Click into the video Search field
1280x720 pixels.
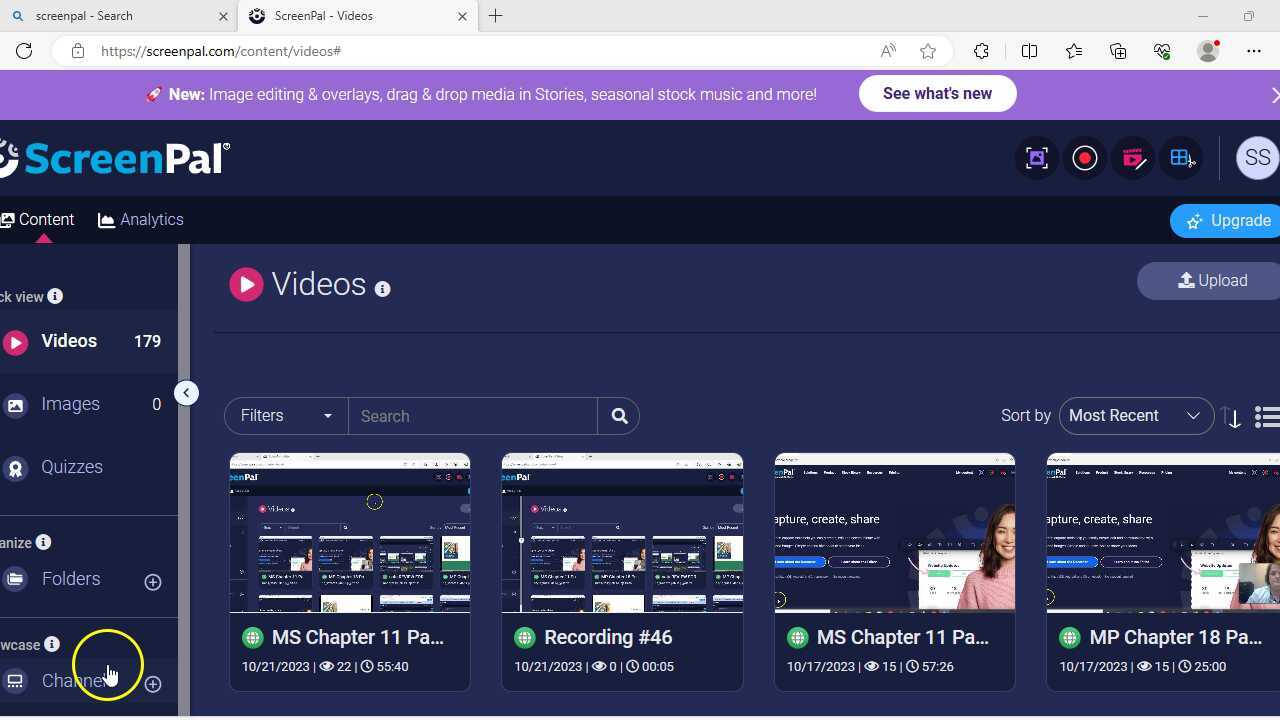[472, 416]
